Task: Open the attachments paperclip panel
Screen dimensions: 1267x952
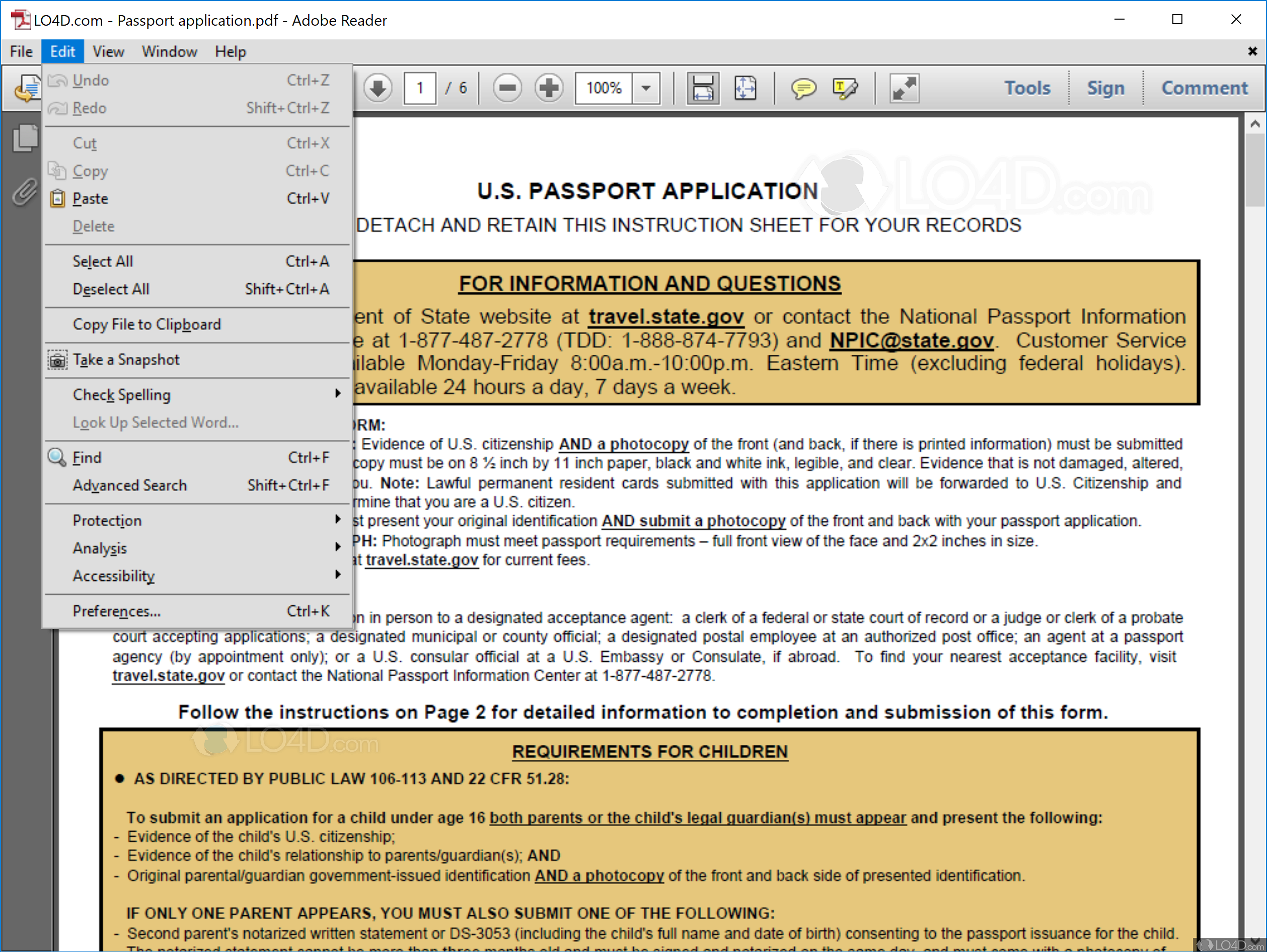Action: [25, 192]
